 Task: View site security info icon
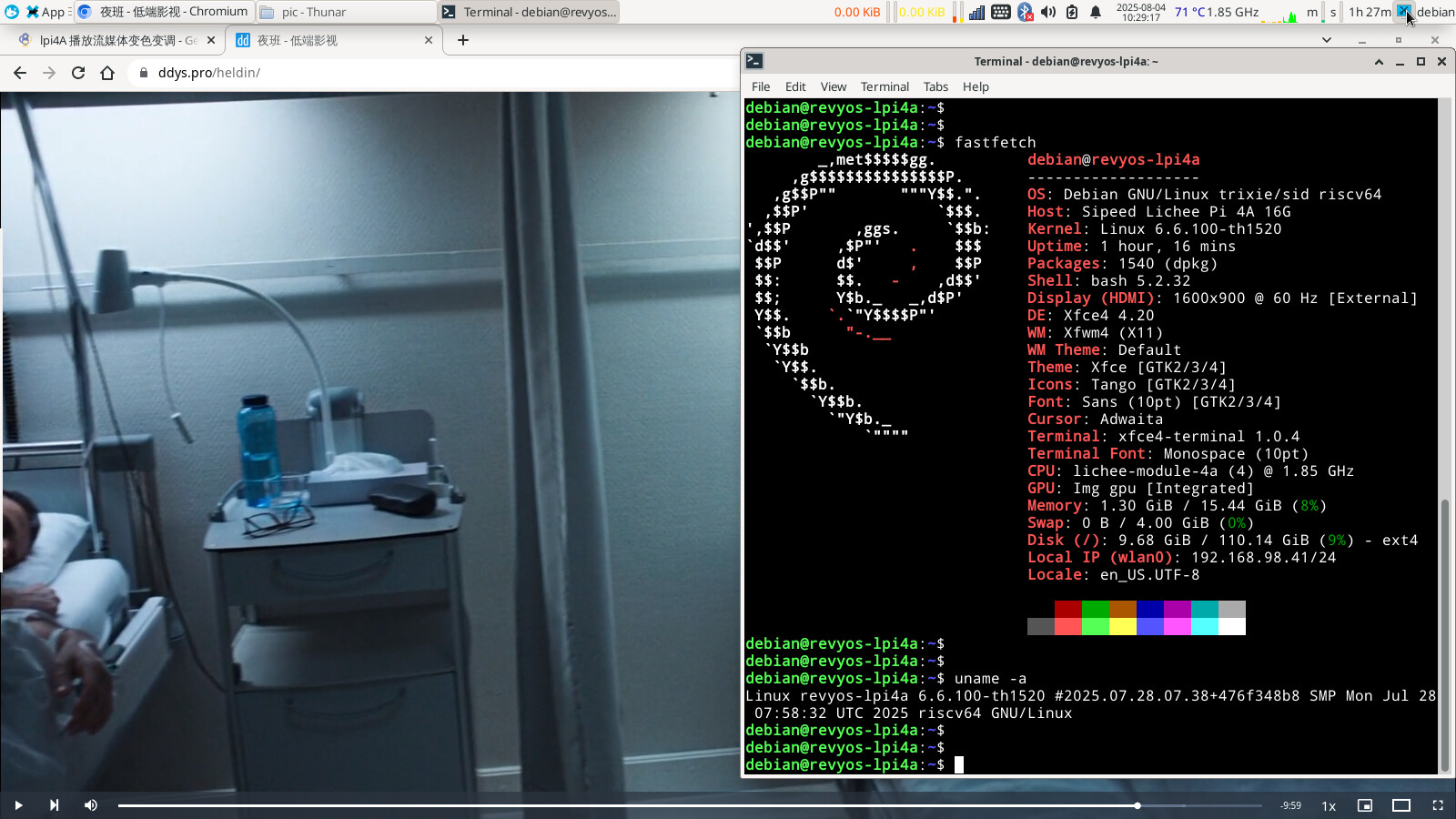coord(144,73)
